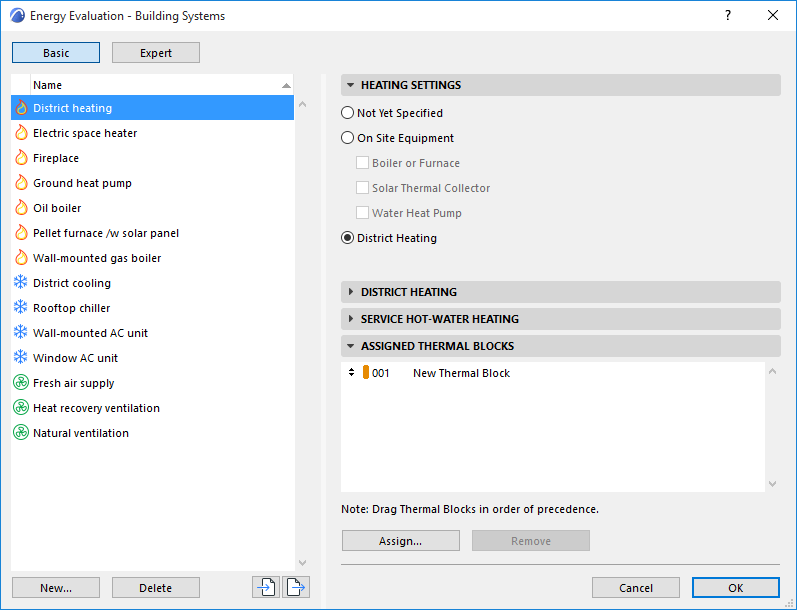Toggle the Boiler or Furnace checkbox
Image resolution: width=797 pixels, height=610 pixels.
click(x=362, y=163)
